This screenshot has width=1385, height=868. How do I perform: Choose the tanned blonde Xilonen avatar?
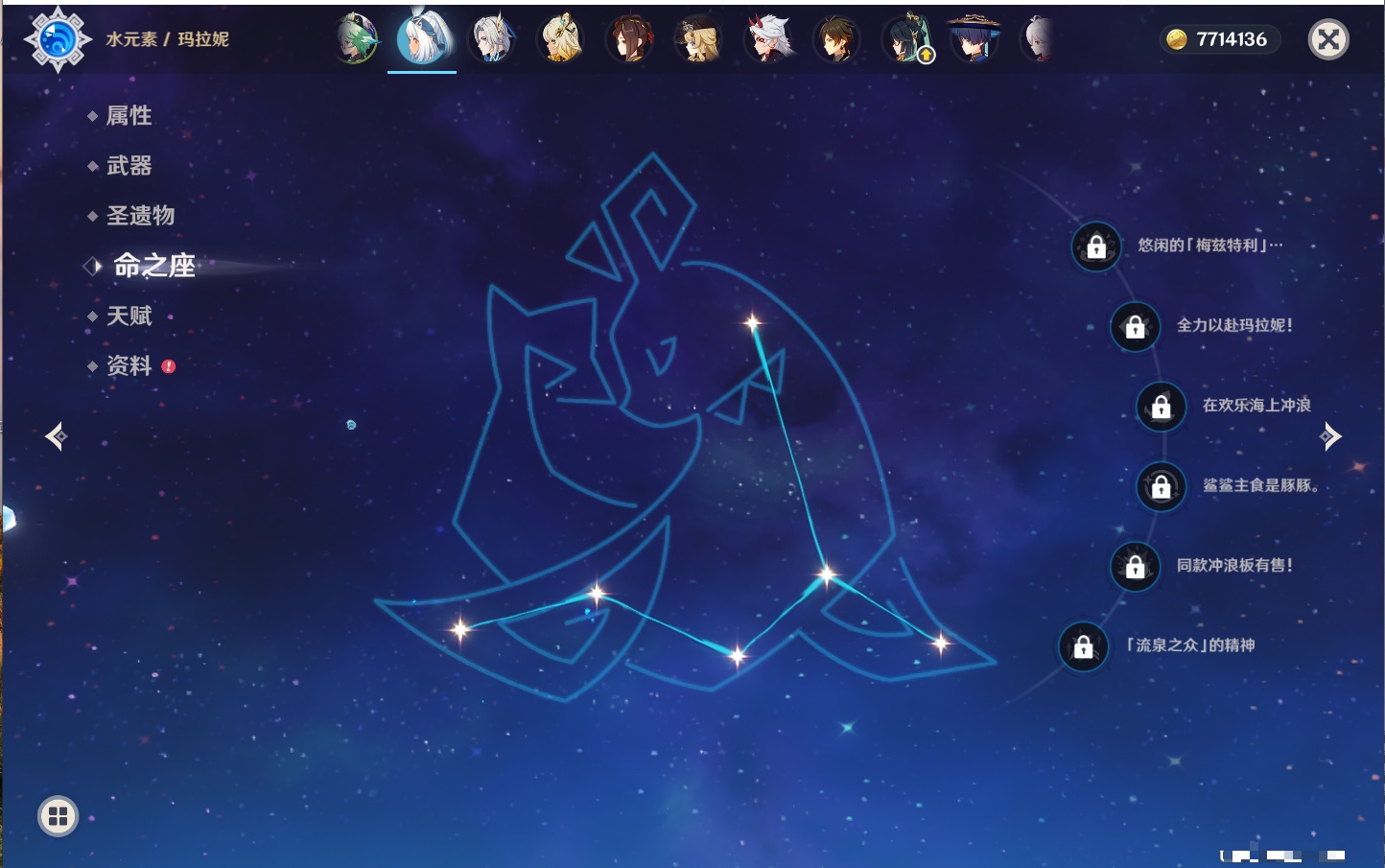[x=560, y=39]
